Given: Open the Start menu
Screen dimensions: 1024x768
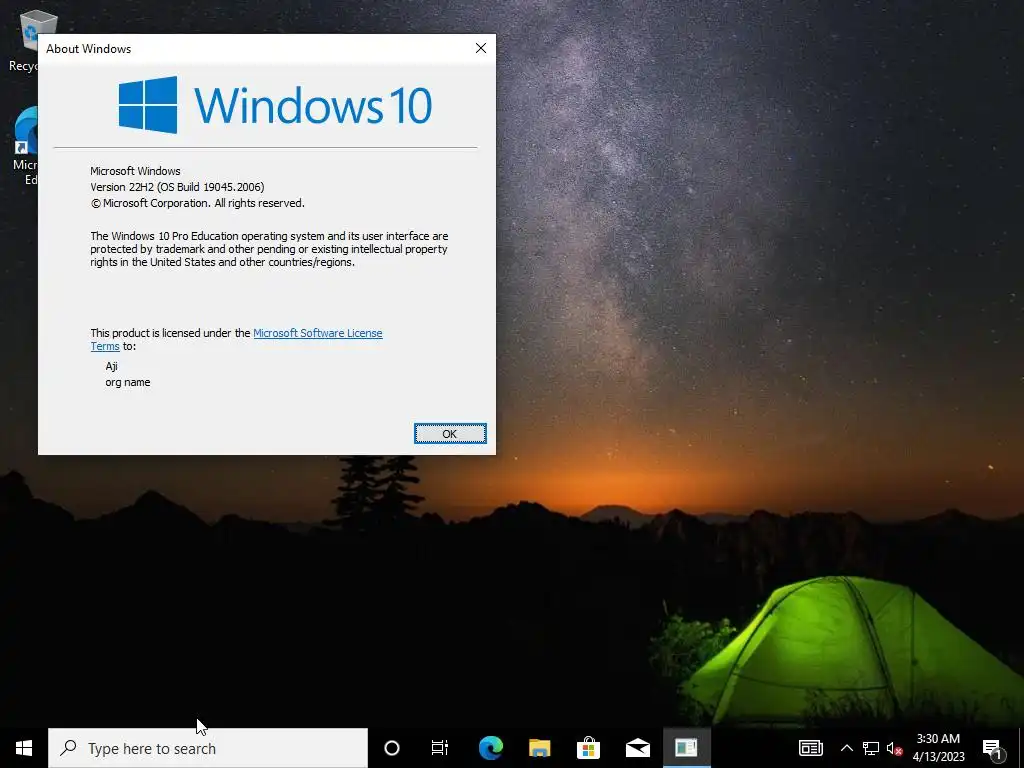Looking at the screenshot, I should click(x=24, y=748).
